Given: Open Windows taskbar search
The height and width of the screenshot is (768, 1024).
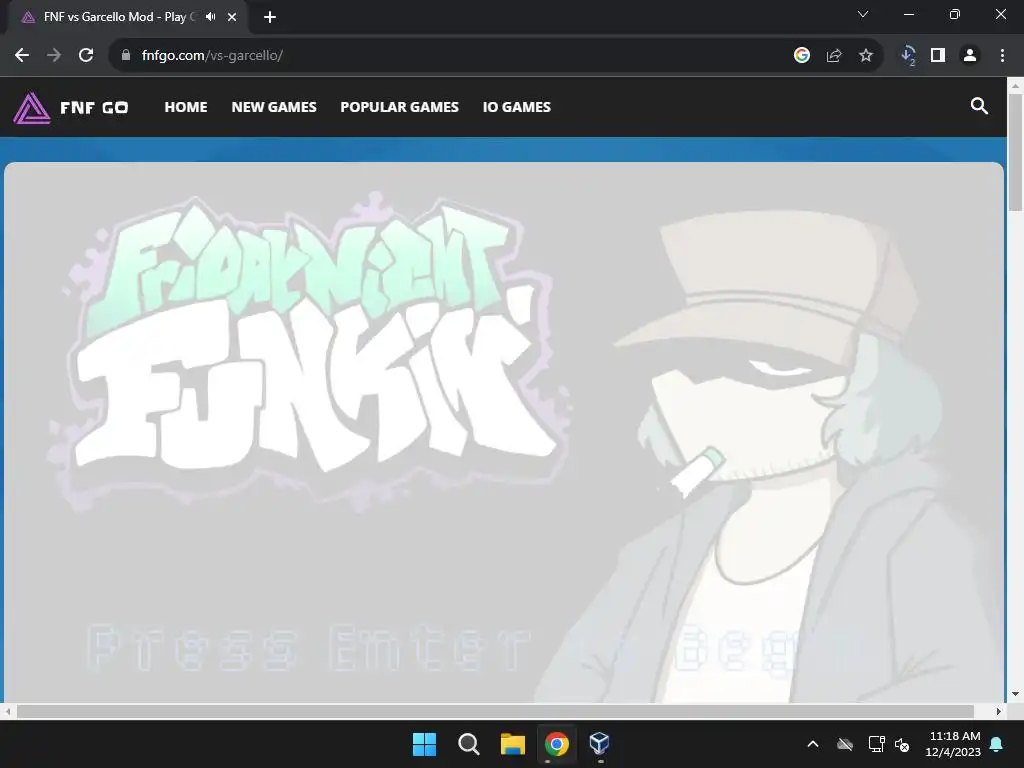Looking at the screenshot, I should (x=468, y=744).
